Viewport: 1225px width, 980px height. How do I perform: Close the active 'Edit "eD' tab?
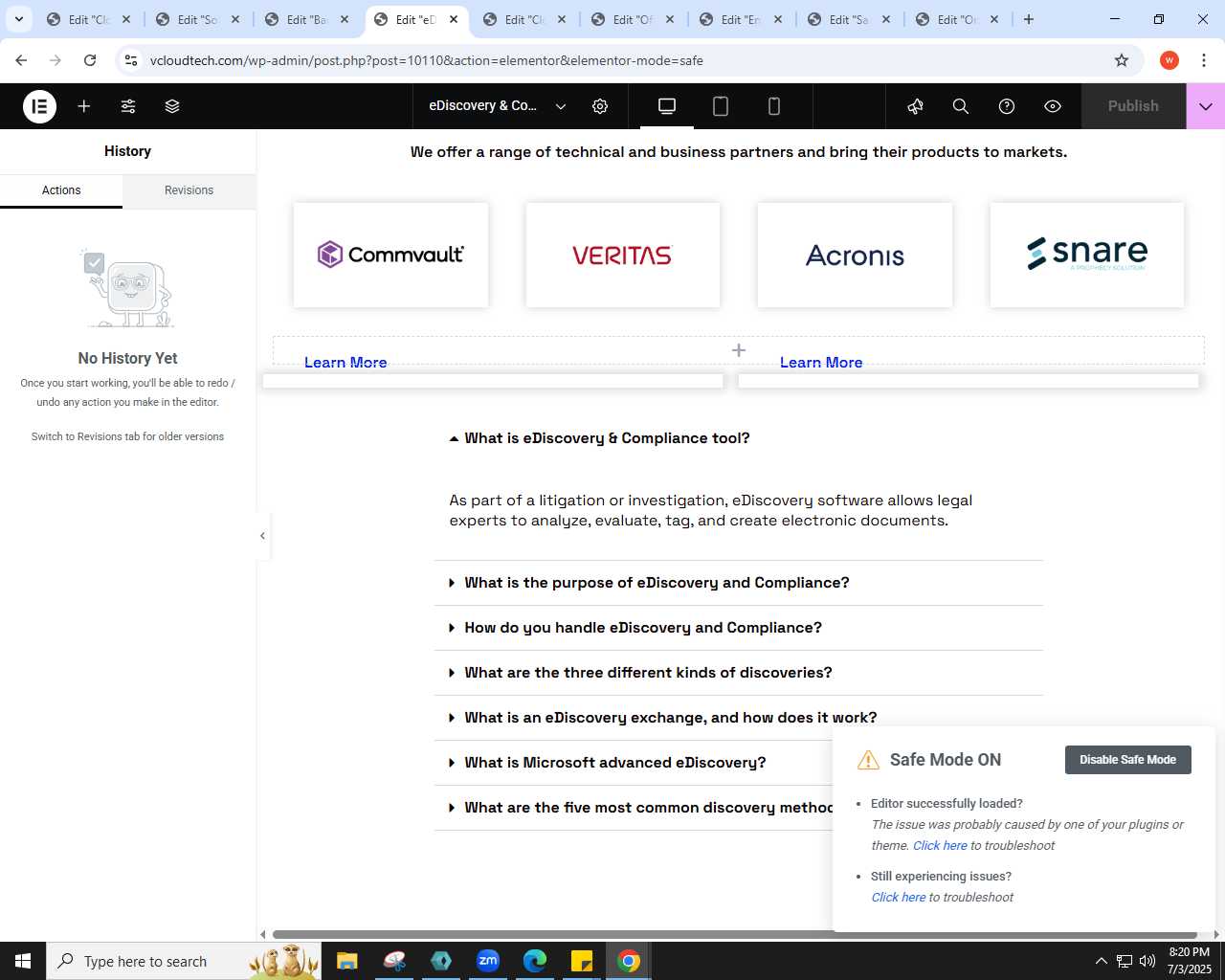[454, 19]
